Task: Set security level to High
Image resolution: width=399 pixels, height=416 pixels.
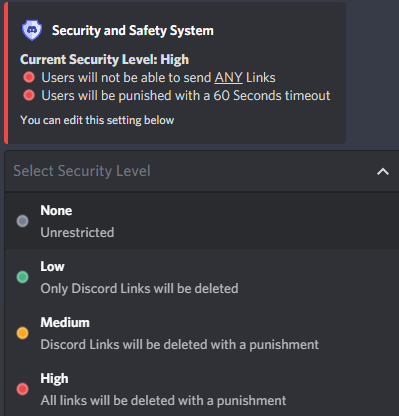Action: (x=202, y=389)
